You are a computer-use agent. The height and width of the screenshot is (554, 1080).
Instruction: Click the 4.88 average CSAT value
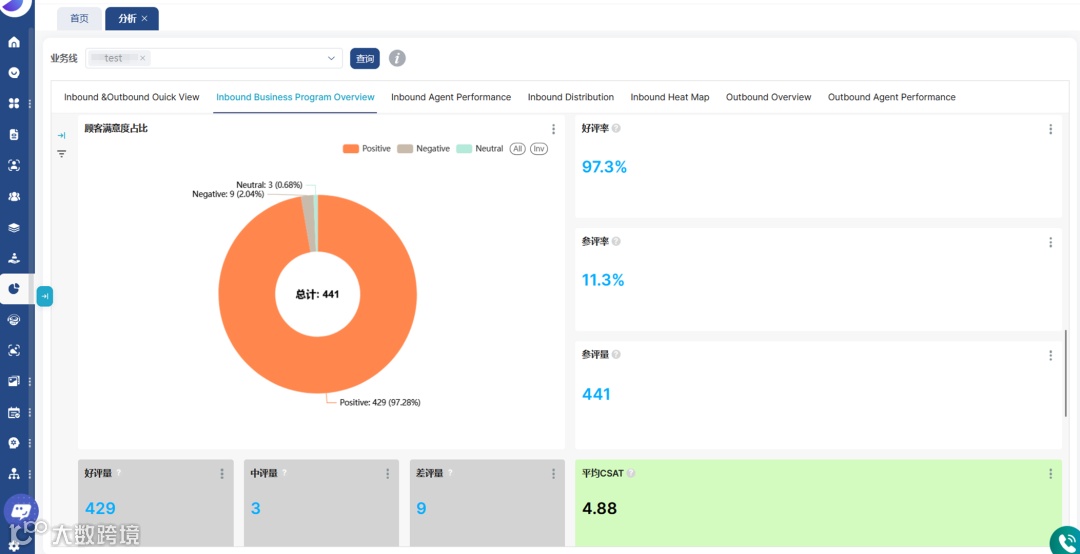click(x=599, y=509)
